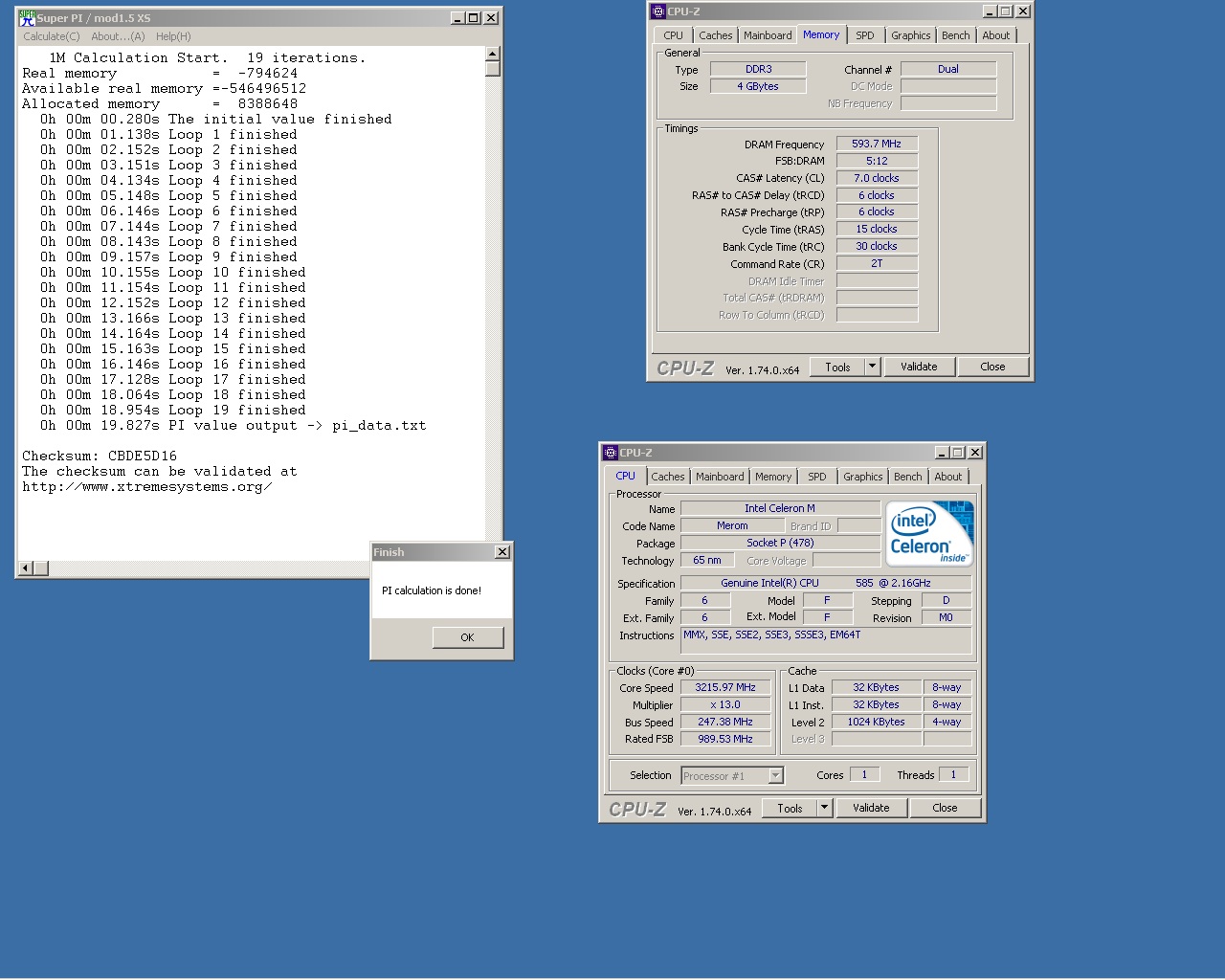Switch to CPU tab in Memory CPU-Z window
Viewport: 1225px width, 980px height.
(674, 35)
